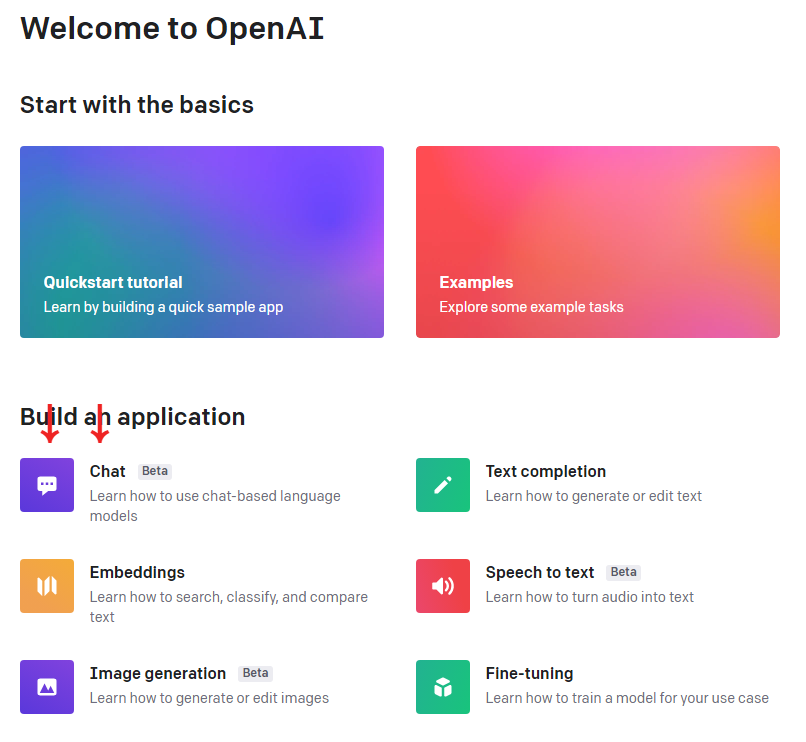
Task: Click 'Learn how to search, classify, and compare text'
Action: (x=229, y=607)
